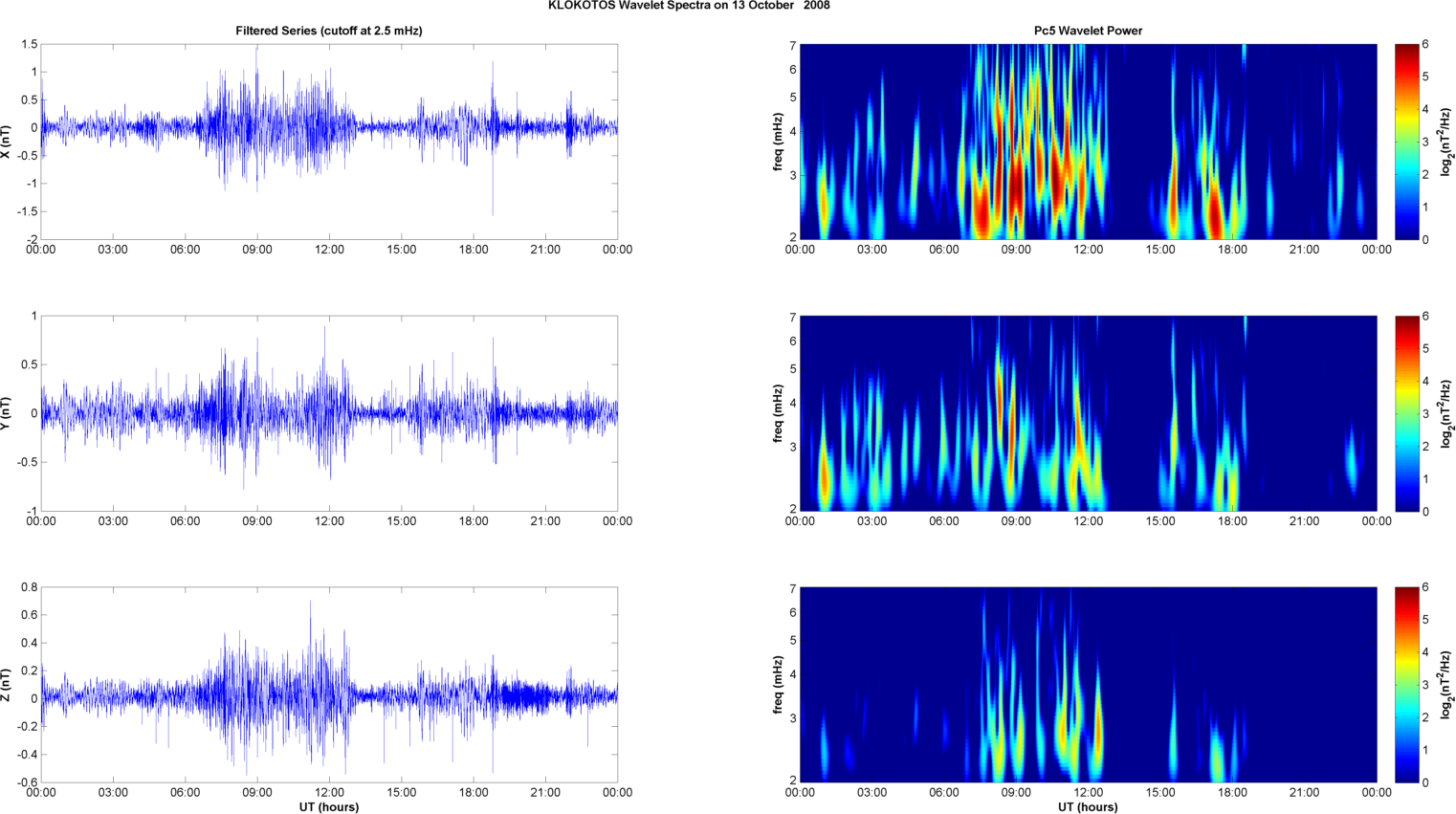Image resolution: width=1456 pixels, height=814 pixels.
Task: Click the X component filtered time series plot
Action: click(x=329, y=142)
